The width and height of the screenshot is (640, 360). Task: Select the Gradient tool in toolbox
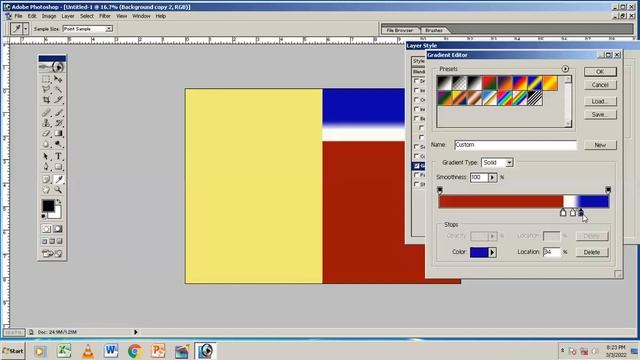[x=58, y=133]
